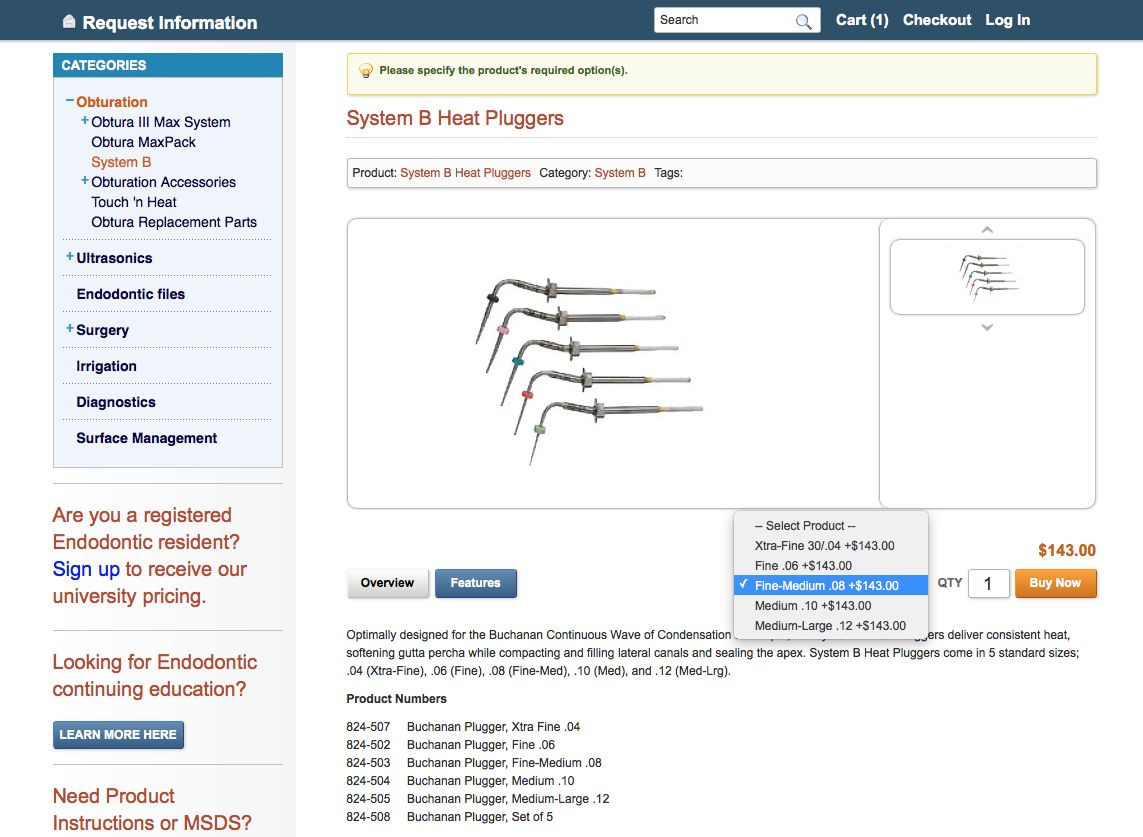Click the lightbulb notice icon
1143x837 pixels.
point(366,71)
